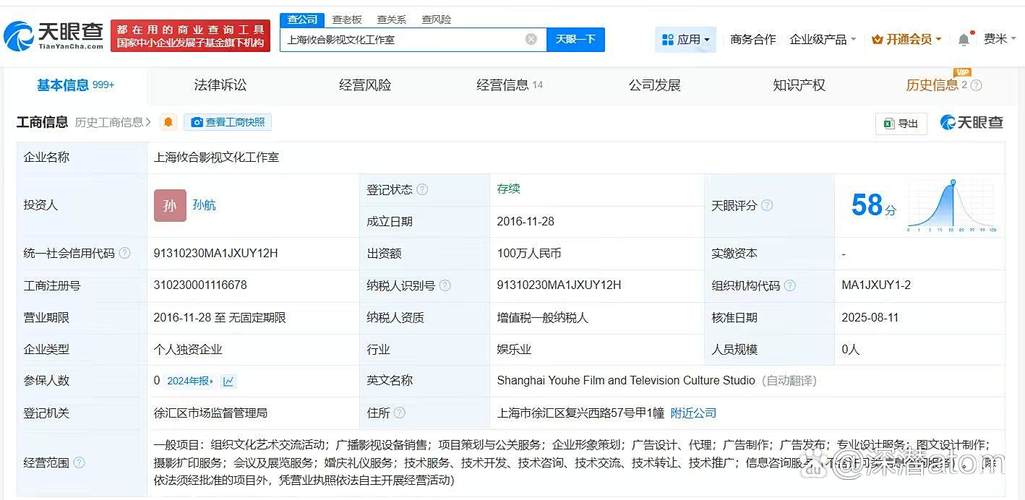Screen dimensions: 1025x500
Task: Switch to the 查老板 search tab
Action: (346, 20)
